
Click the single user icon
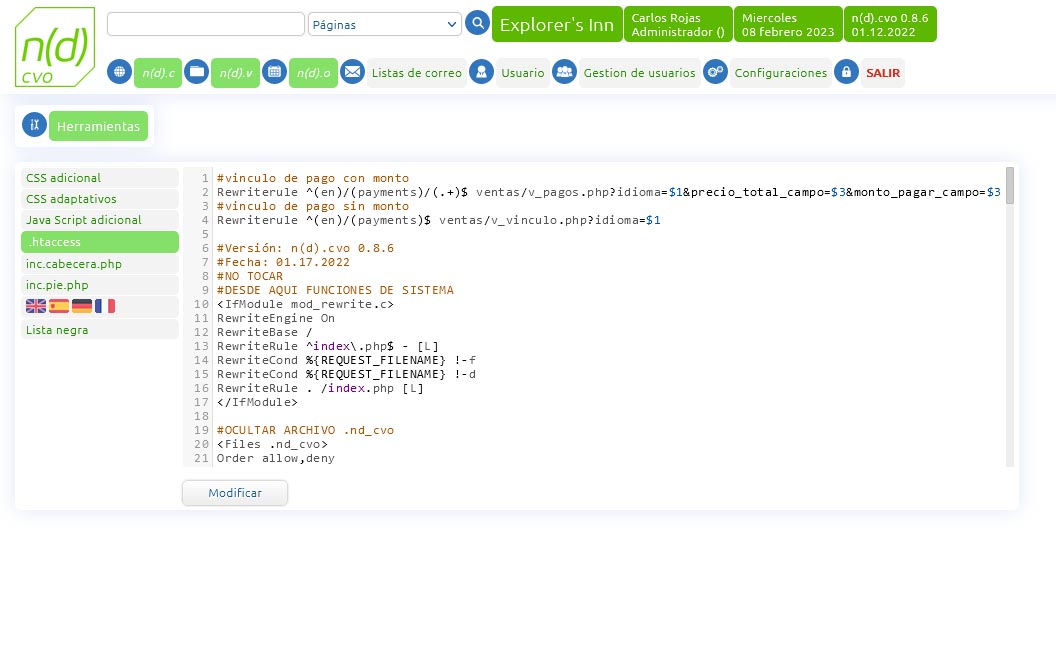(482, 71)
